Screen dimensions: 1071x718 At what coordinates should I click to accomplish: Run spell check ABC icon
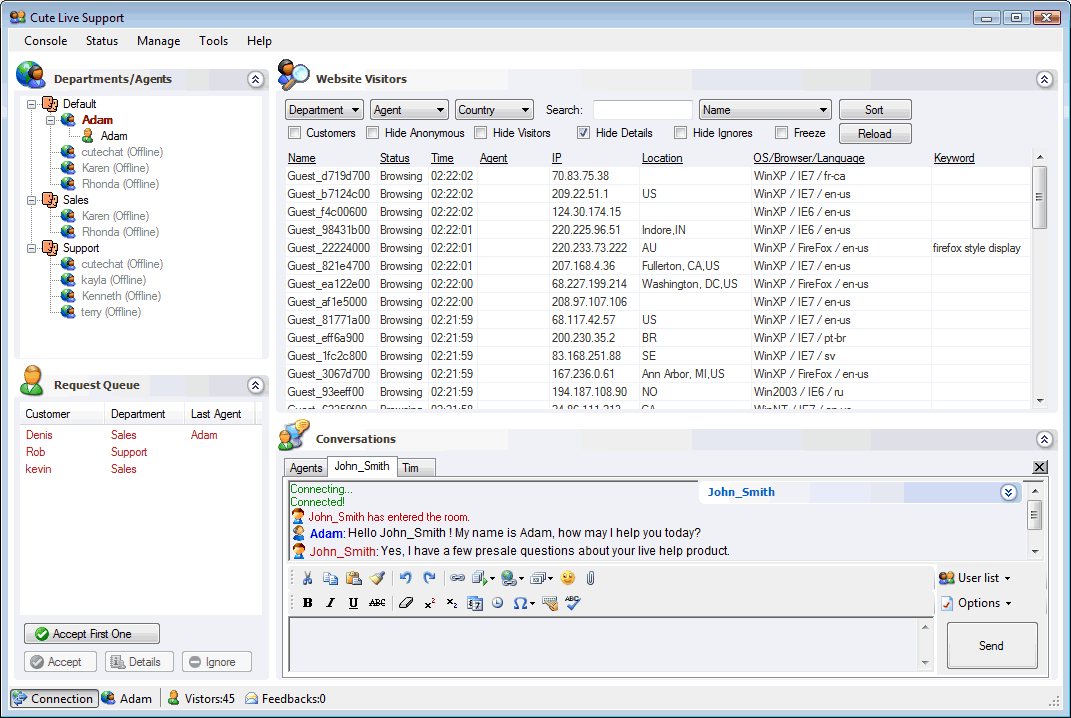(x=572, y=603)
